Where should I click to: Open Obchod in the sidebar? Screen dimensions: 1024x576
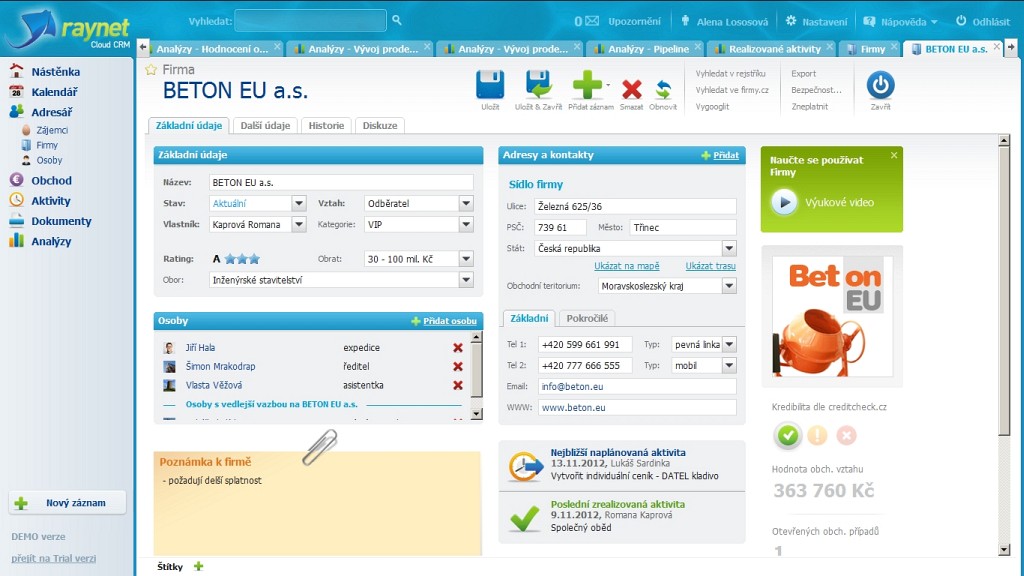click(52, 180)
